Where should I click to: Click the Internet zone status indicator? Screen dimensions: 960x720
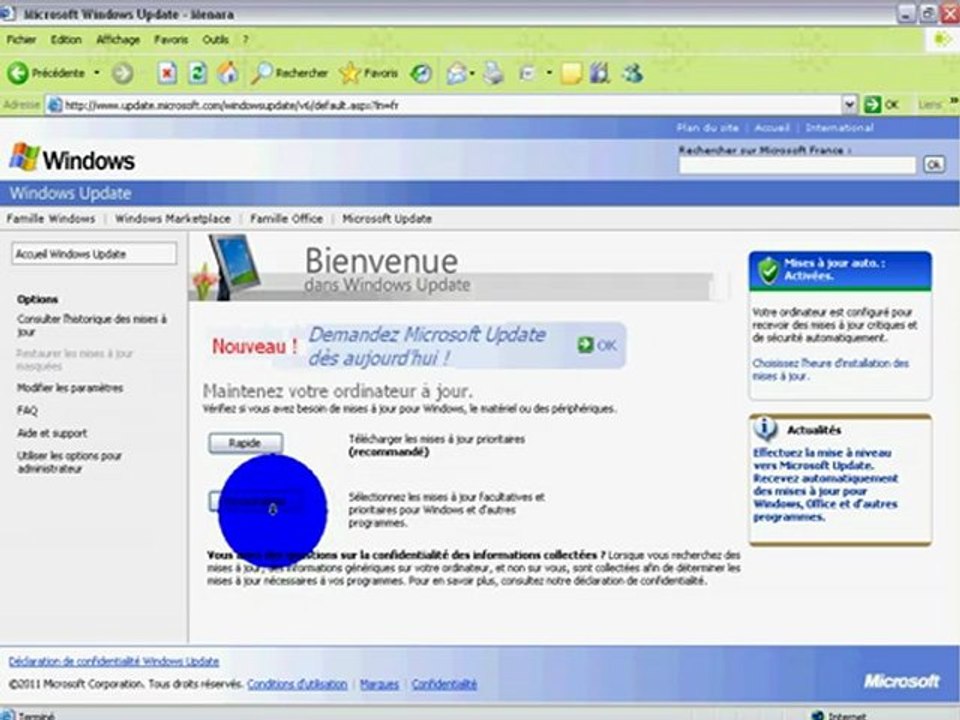839,715
